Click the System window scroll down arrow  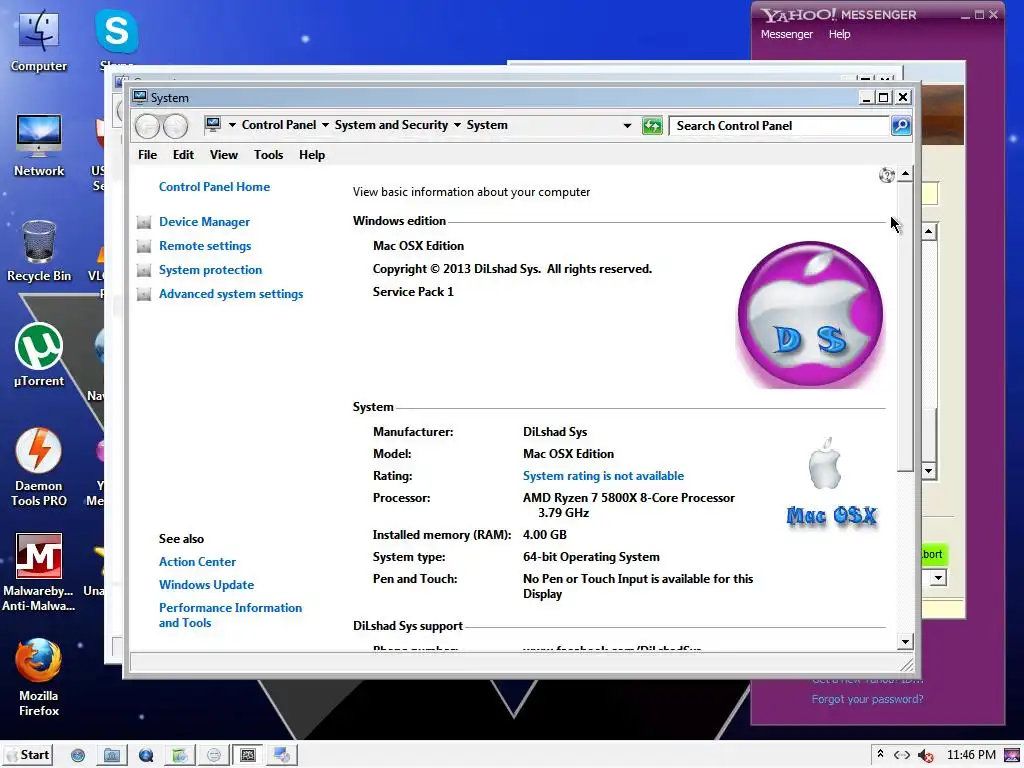(x=905, y=642)
